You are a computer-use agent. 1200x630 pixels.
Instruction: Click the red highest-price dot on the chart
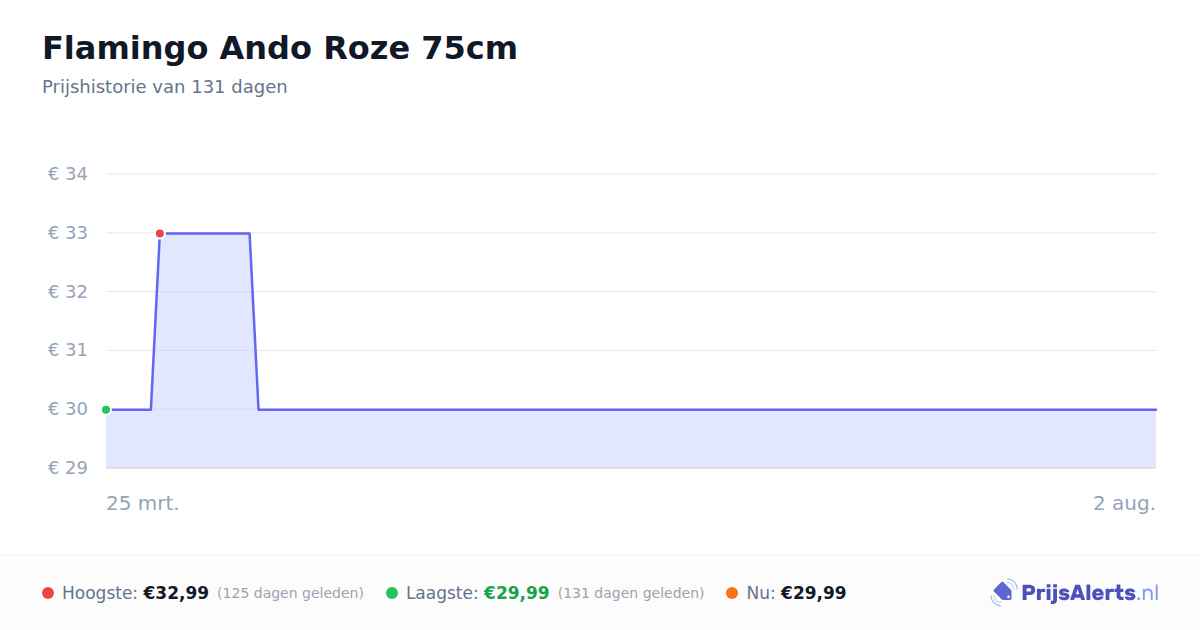point(160,233)
